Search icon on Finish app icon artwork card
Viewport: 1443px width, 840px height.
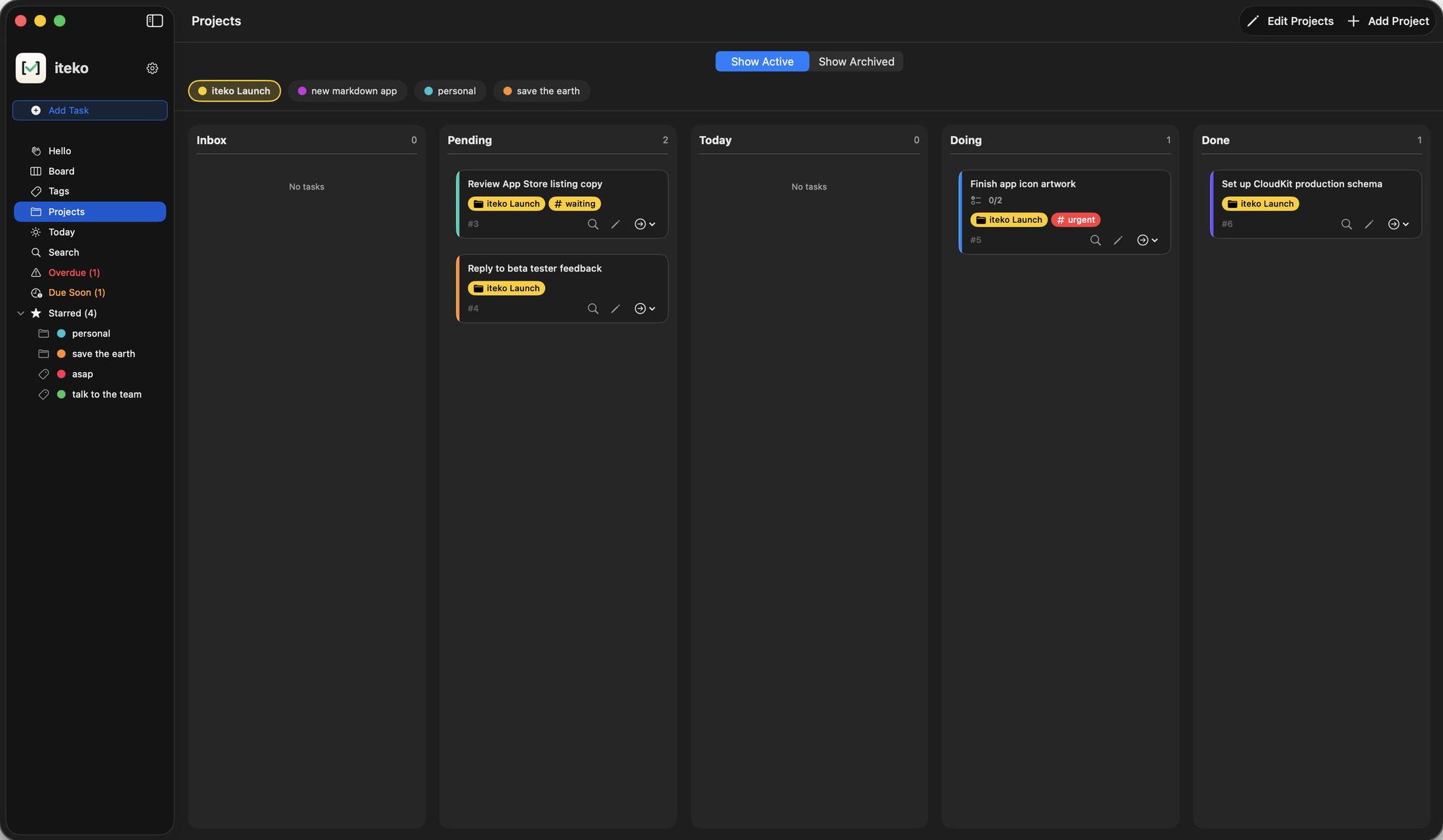point(1095,241)
